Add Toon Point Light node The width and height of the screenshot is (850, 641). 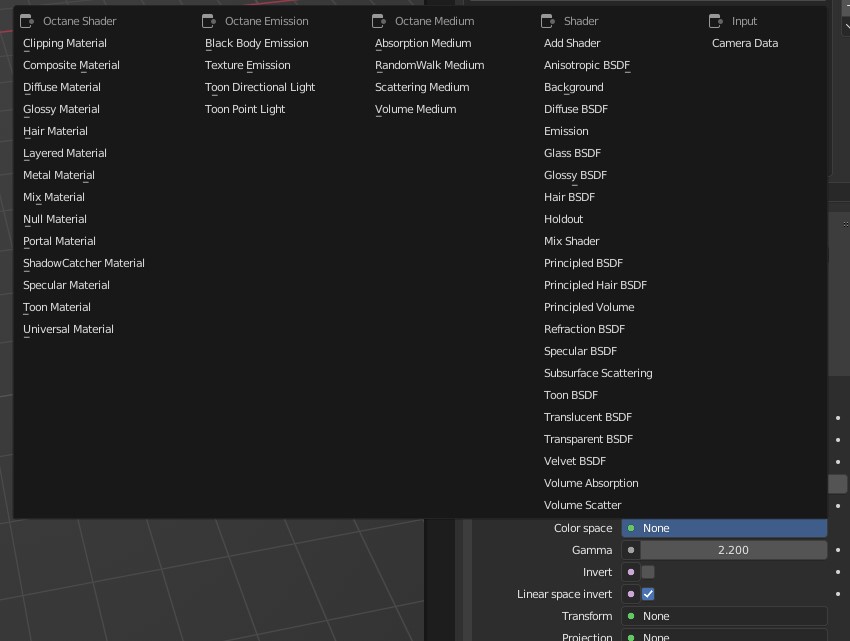(245, 109)
